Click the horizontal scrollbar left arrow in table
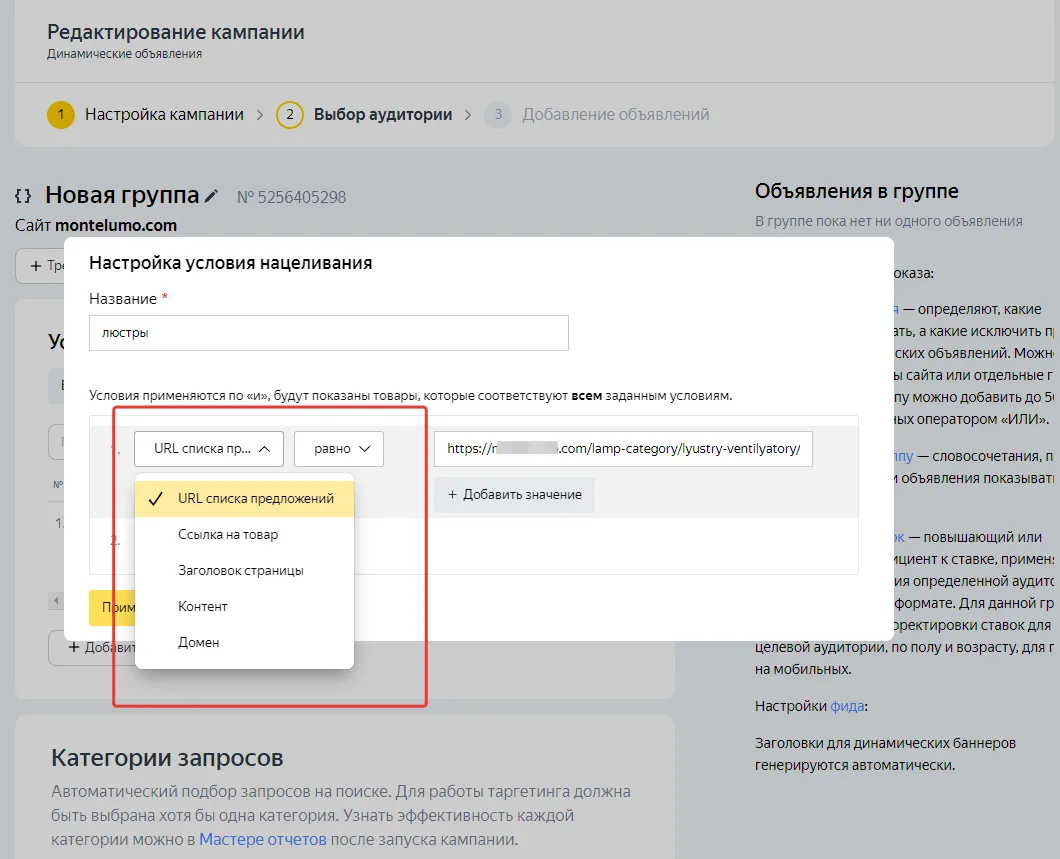 tap(56, 600)
